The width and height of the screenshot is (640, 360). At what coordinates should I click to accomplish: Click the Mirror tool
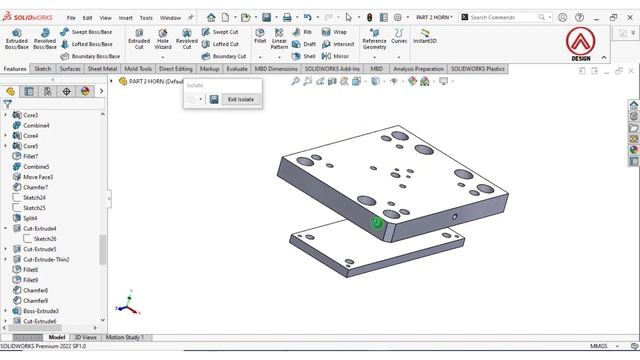click(335, 56)
